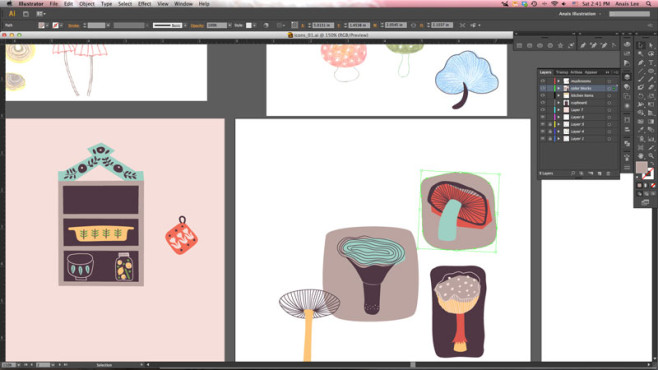Image resolution: width=658 pixels, height=370 pixels.
Task: Toggle visibility of Layer 7
Action: (543, 109)
